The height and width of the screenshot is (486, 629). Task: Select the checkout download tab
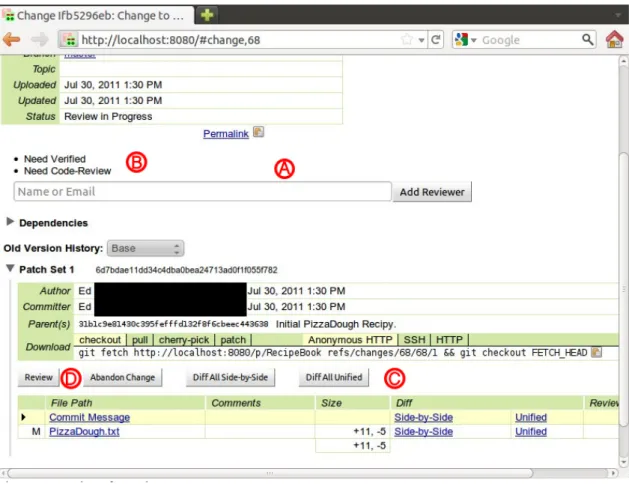coord(100,340)
